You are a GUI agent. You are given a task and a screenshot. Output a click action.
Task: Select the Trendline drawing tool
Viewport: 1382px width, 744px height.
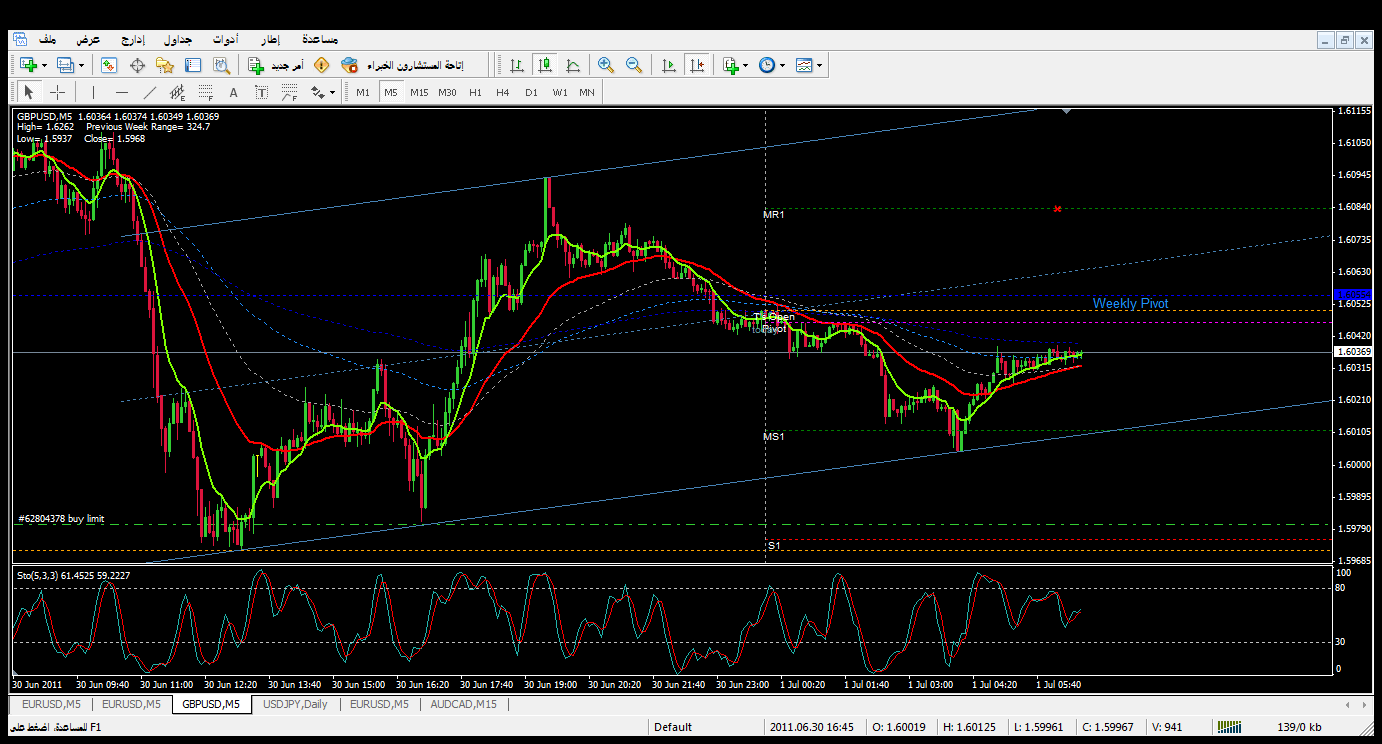pyautogui.click(x=150, y=92)
